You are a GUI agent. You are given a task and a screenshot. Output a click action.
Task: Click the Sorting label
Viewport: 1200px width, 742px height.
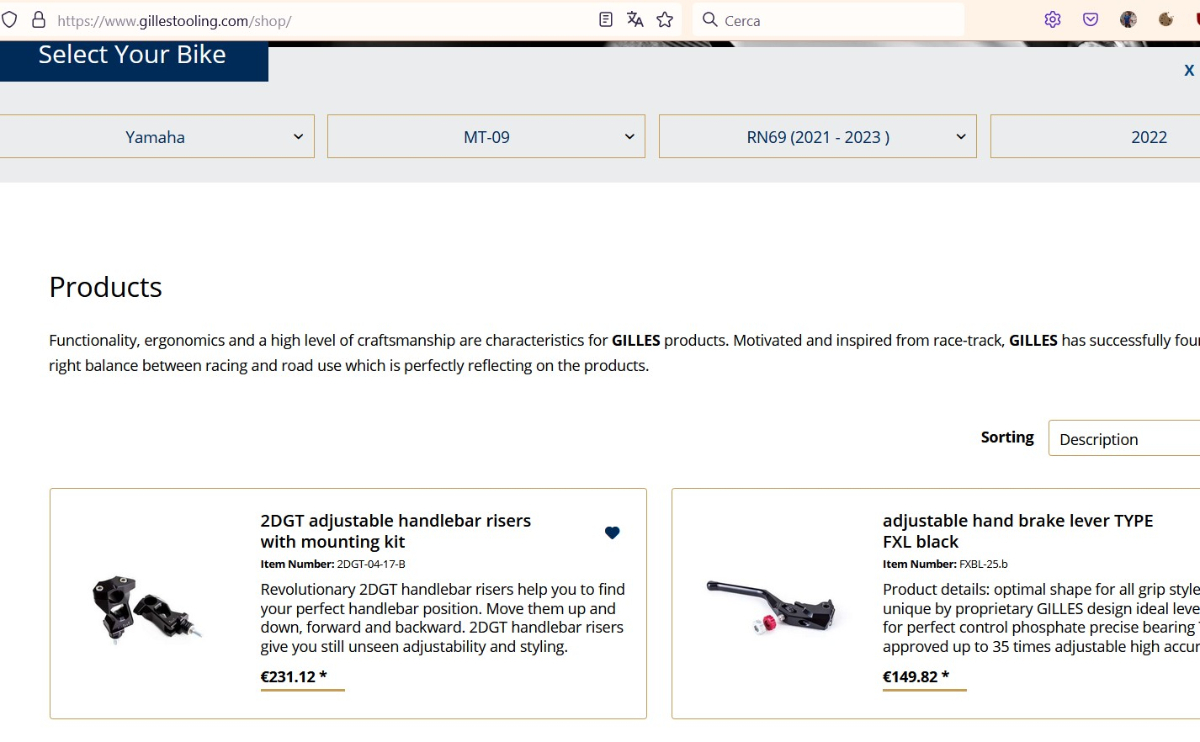[x=1007, y=437]
